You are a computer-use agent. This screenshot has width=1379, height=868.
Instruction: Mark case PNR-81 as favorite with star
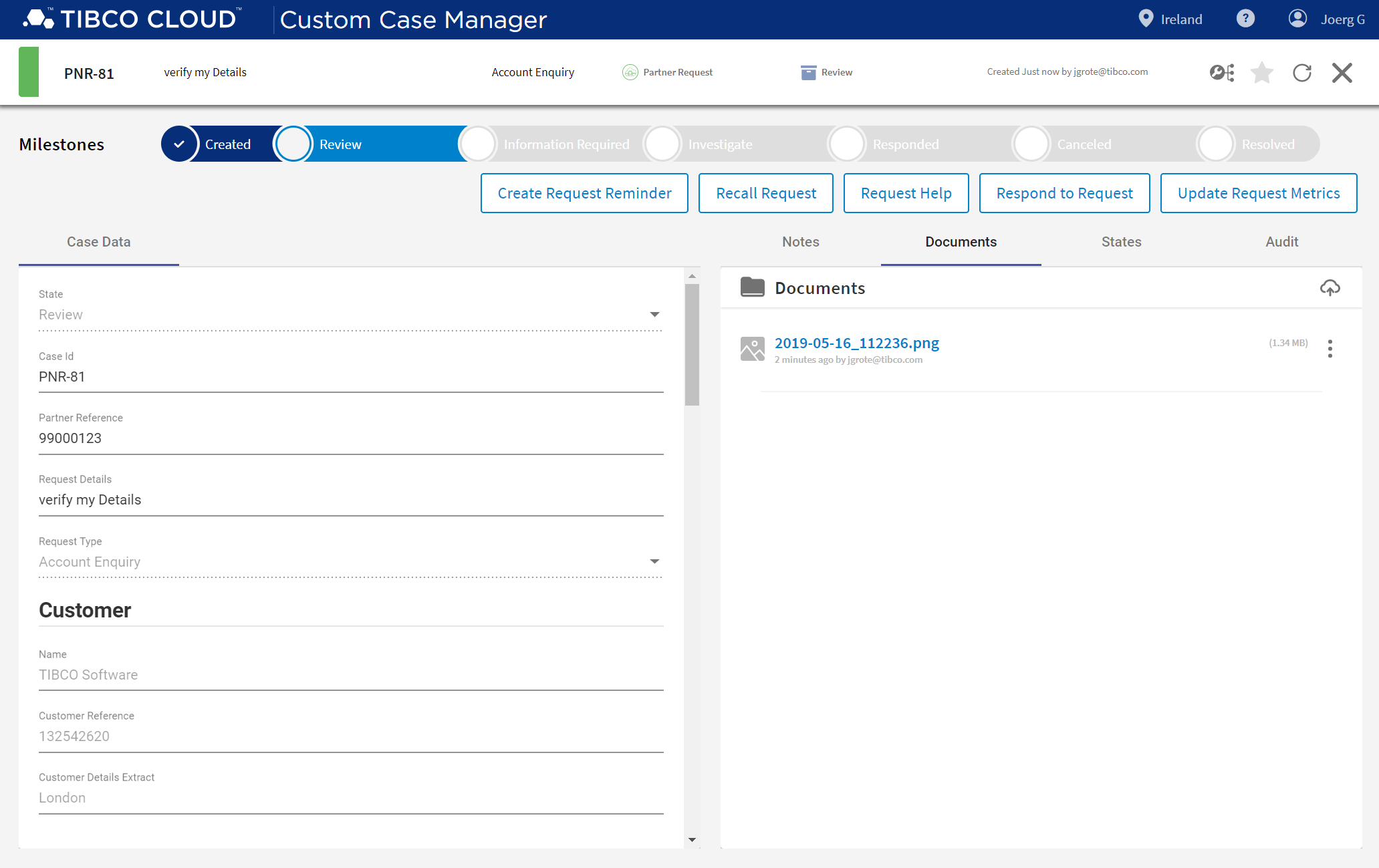coord(1262,72)
